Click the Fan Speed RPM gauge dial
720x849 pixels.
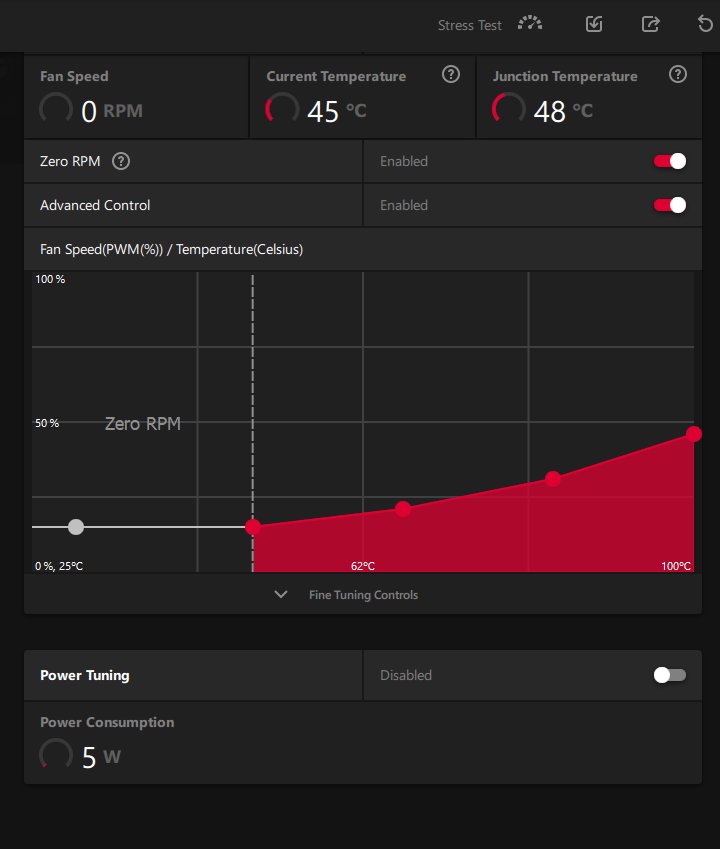[56, 109]
